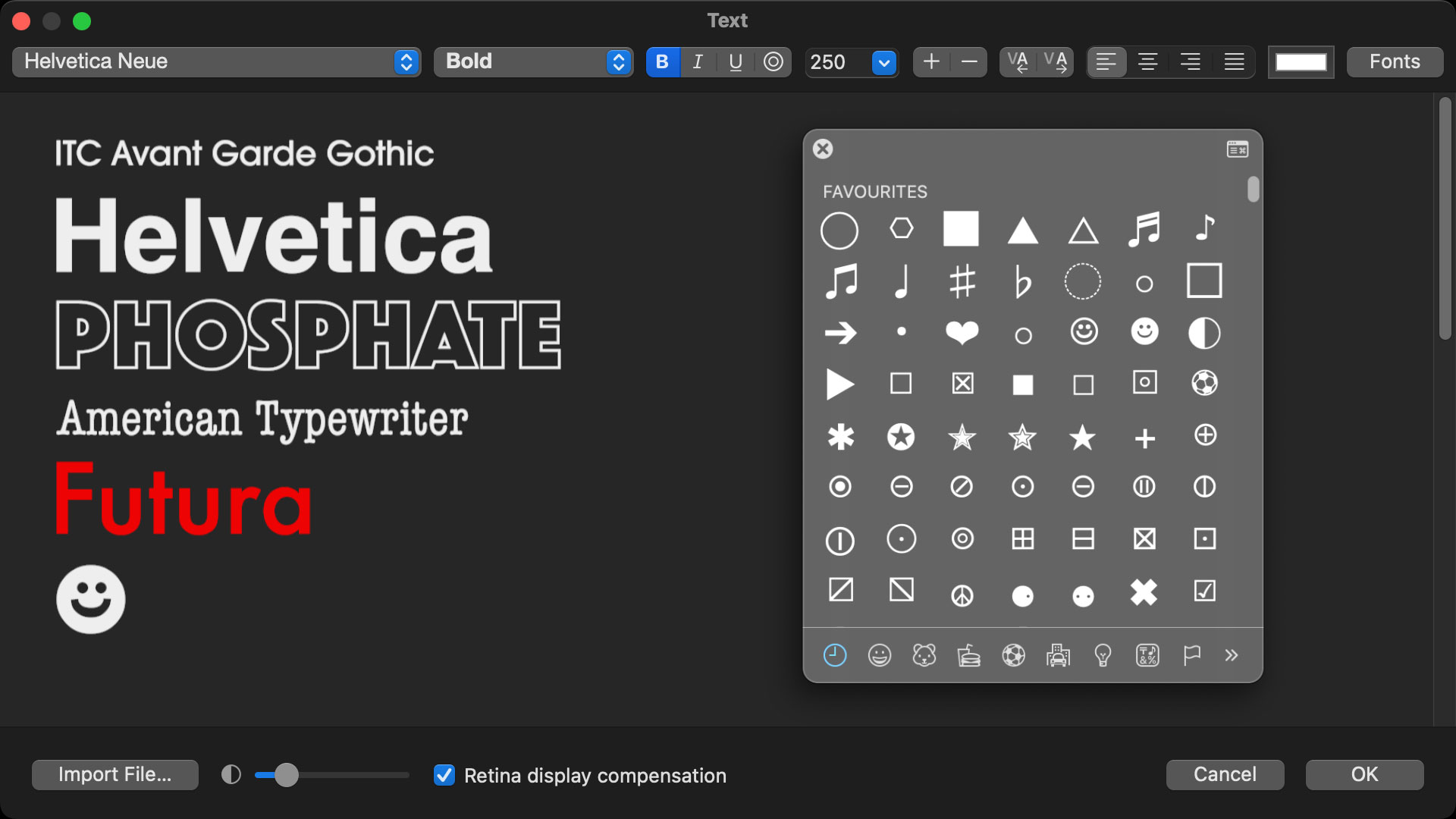Open Animals & Nature bear category
1456x819 pixels.
(x=924, y=655)
